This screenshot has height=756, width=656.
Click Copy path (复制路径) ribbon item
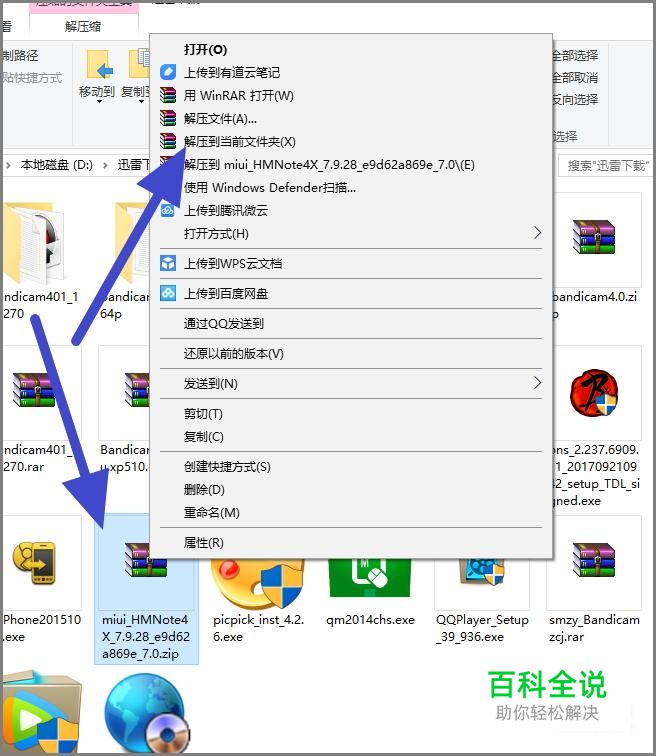pos(20,55)
